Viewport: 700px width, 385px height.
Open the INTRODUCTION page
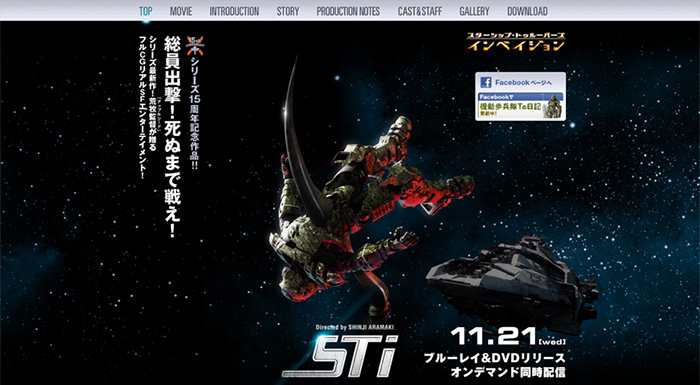(x=234, y=11)
